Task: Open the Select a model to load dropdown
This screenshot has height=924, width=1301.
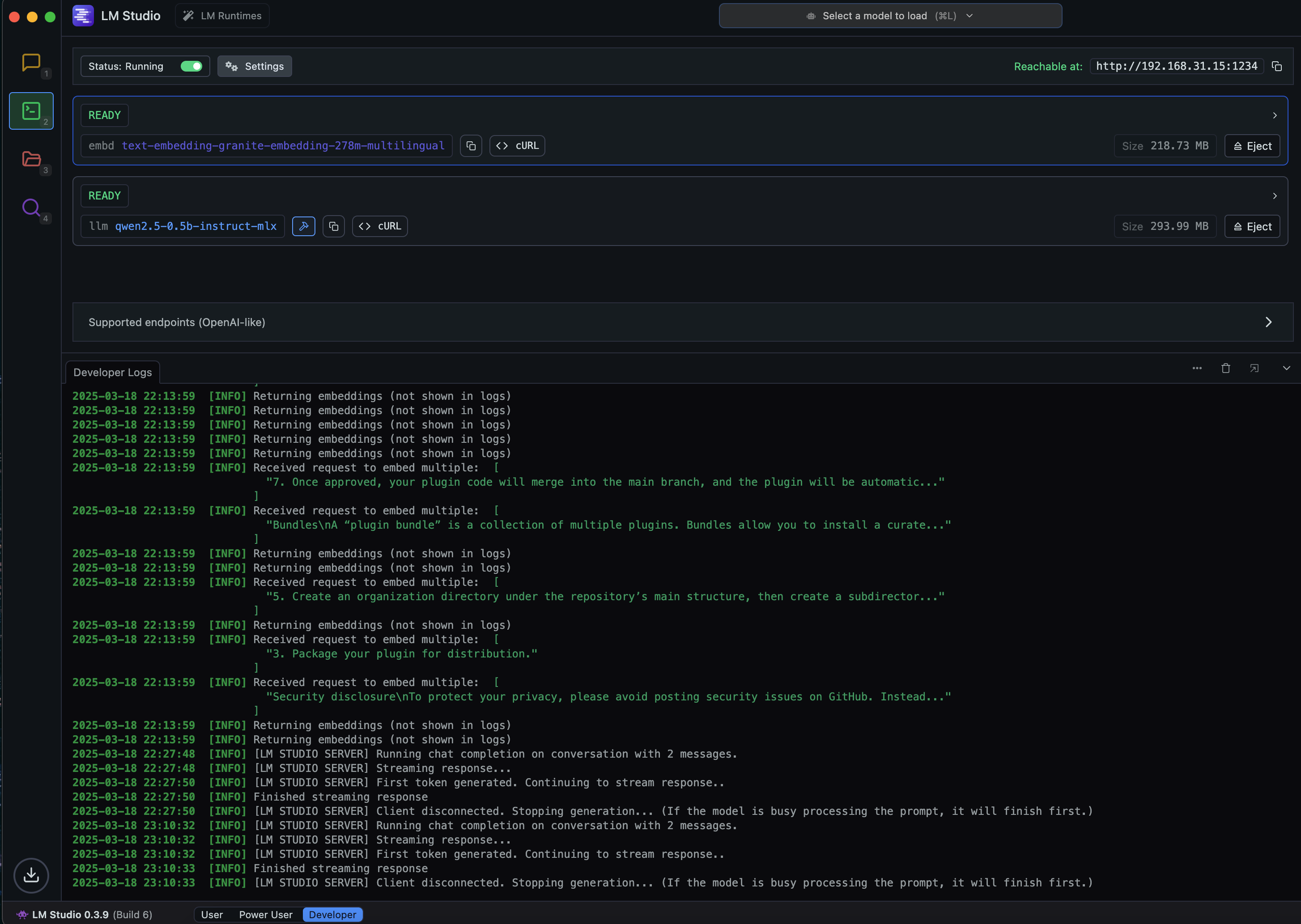Action: click(x=889, y=16)
